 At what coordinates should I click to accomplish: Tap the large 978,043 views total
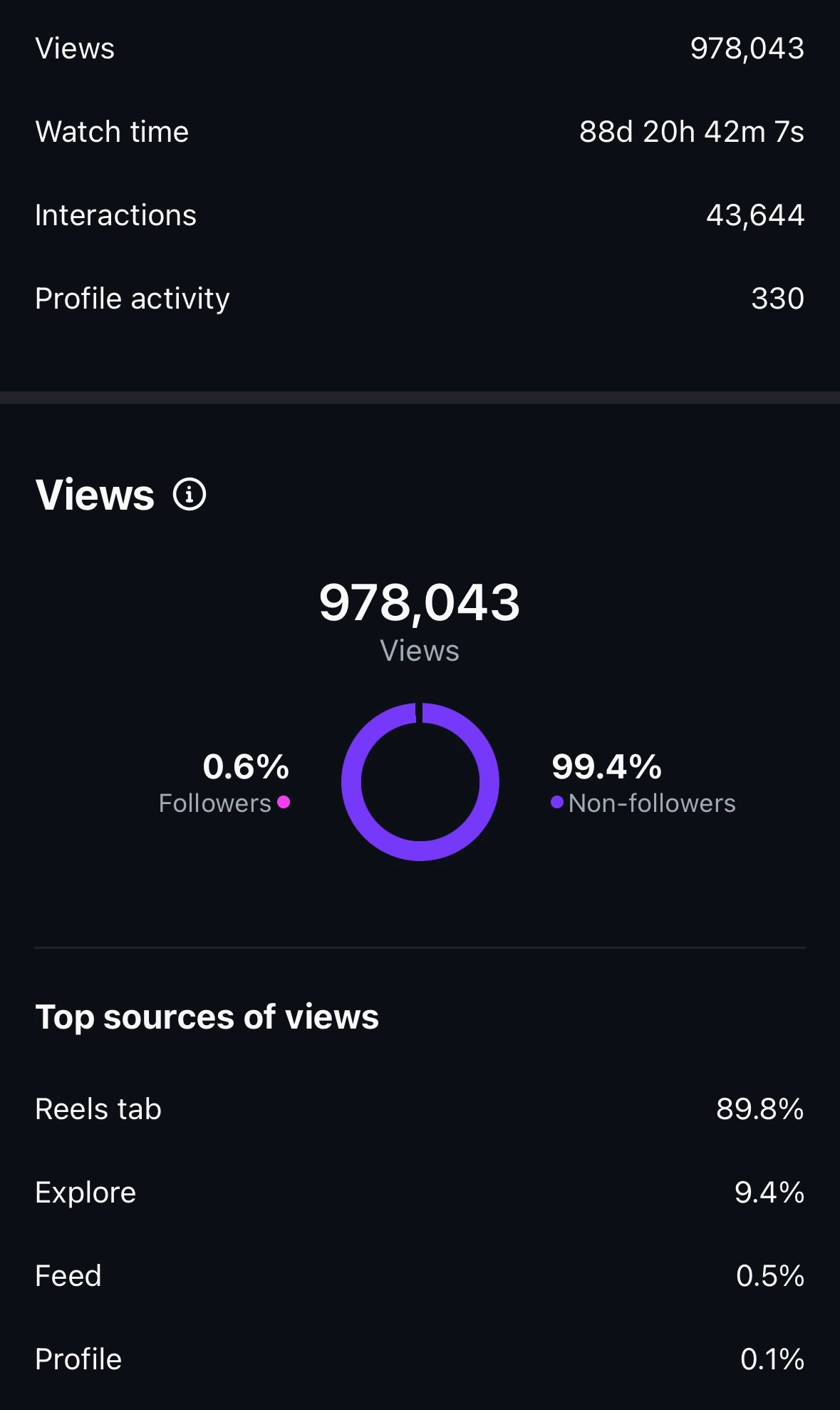pyautogui.click(x=420, y=602)
